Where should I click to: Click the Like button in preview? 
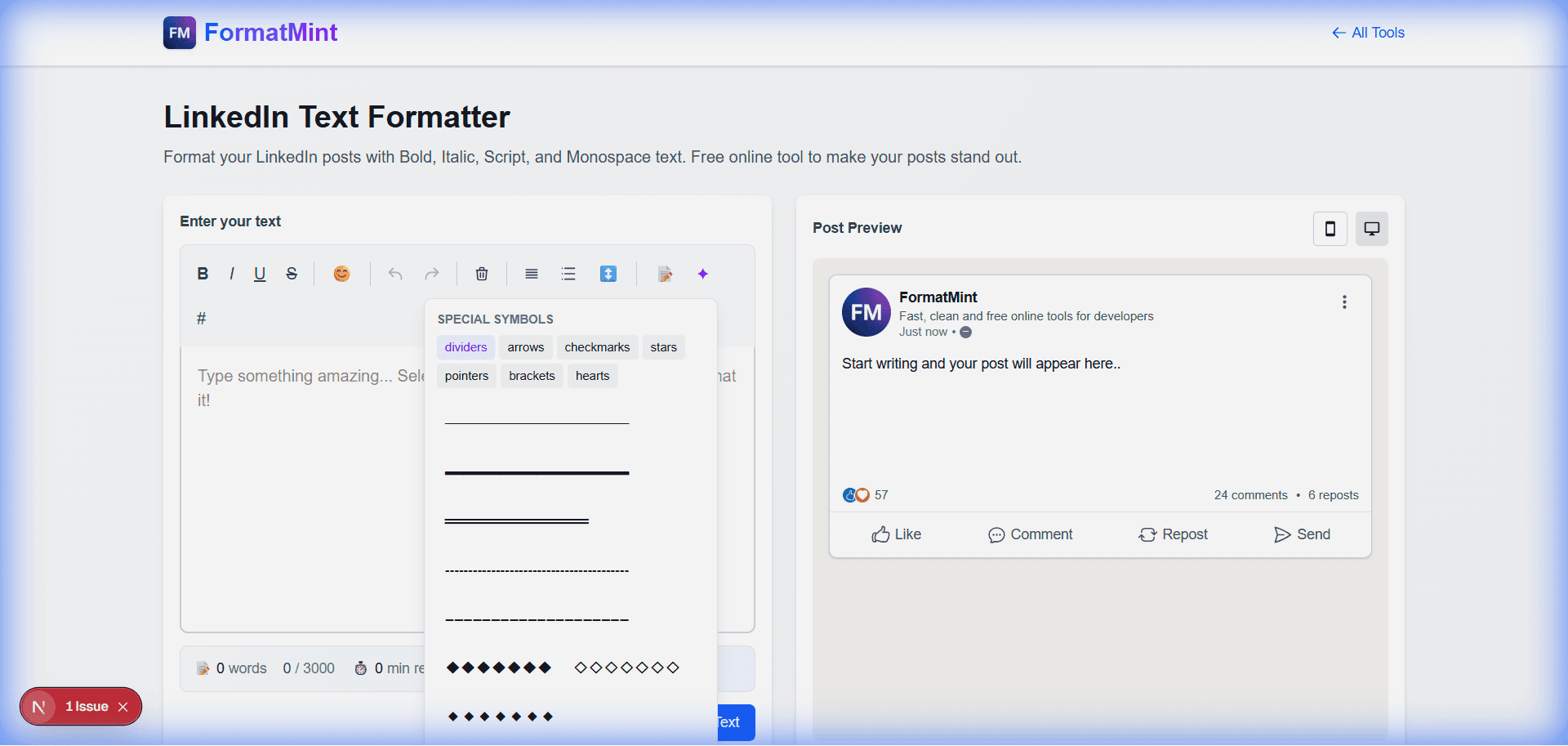click(x=896, y=534)
